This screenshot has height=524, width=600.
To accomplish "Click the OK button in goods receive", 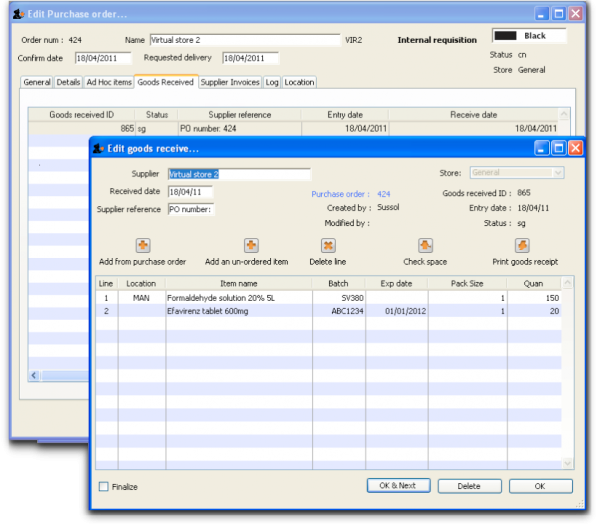I will pyautogui.click(x=539, y=486).
